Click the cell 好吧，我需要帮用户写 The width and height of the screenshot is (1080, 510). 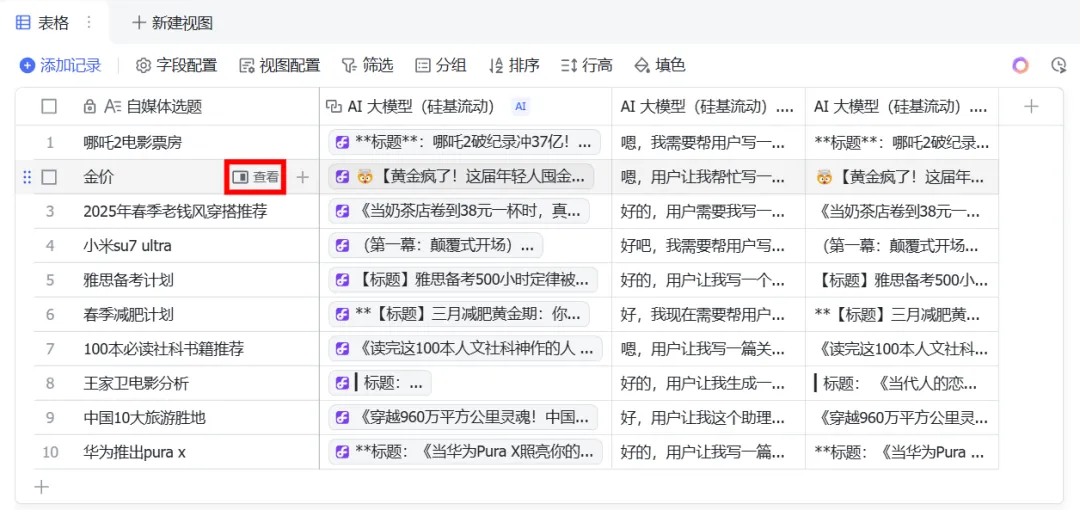click(708, 246)
